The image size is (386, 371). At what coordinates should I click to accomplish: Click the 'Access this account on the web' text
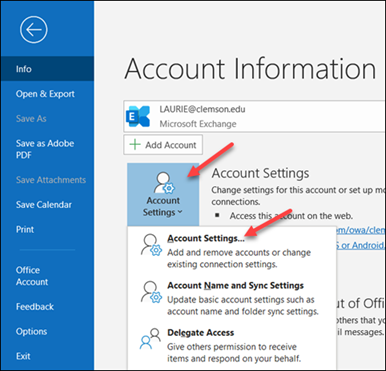[x=291, y=216]
